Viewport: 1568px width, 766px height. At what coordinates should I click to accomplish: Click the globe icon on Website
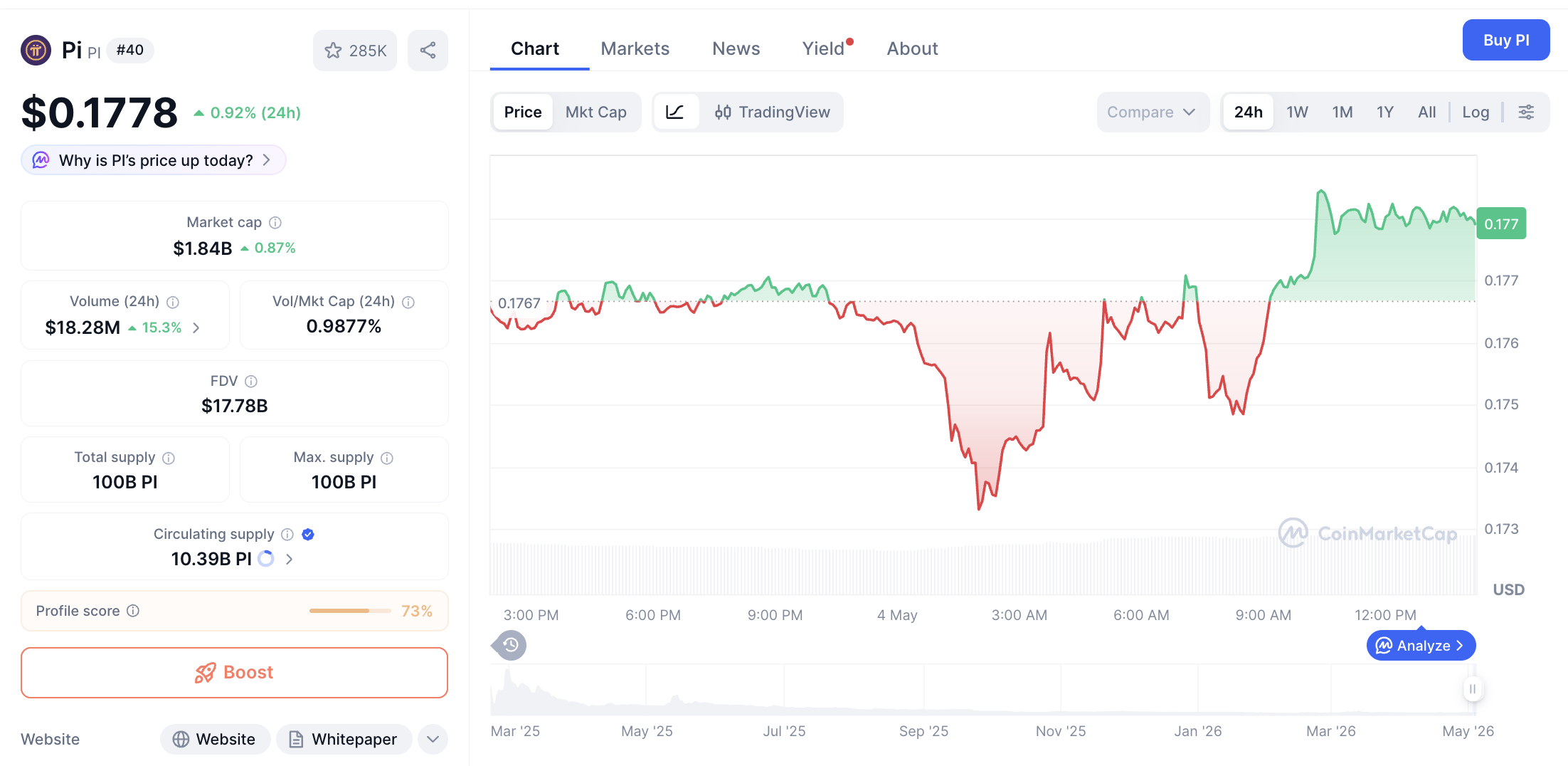(x=181, y=739)
